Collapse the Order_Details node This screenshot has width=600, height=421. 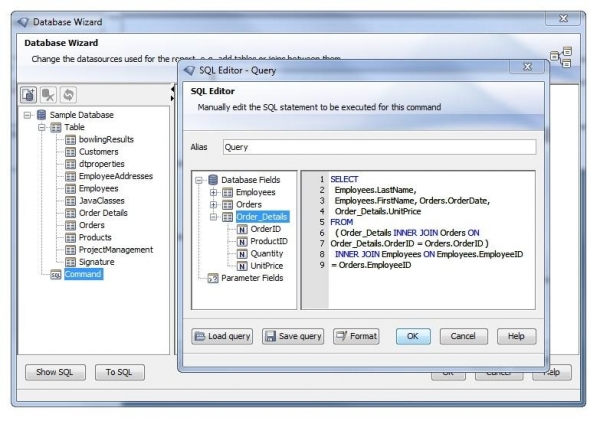coord(213,216)
